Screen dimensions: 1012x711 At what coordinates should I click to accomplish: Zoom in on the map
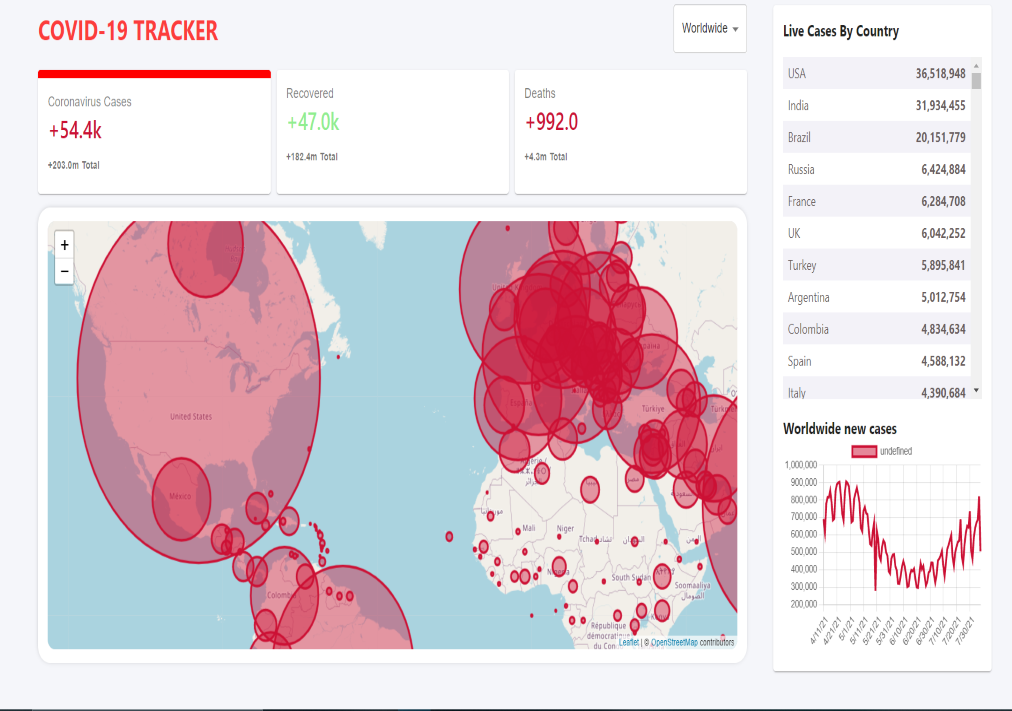click(64, 244)
